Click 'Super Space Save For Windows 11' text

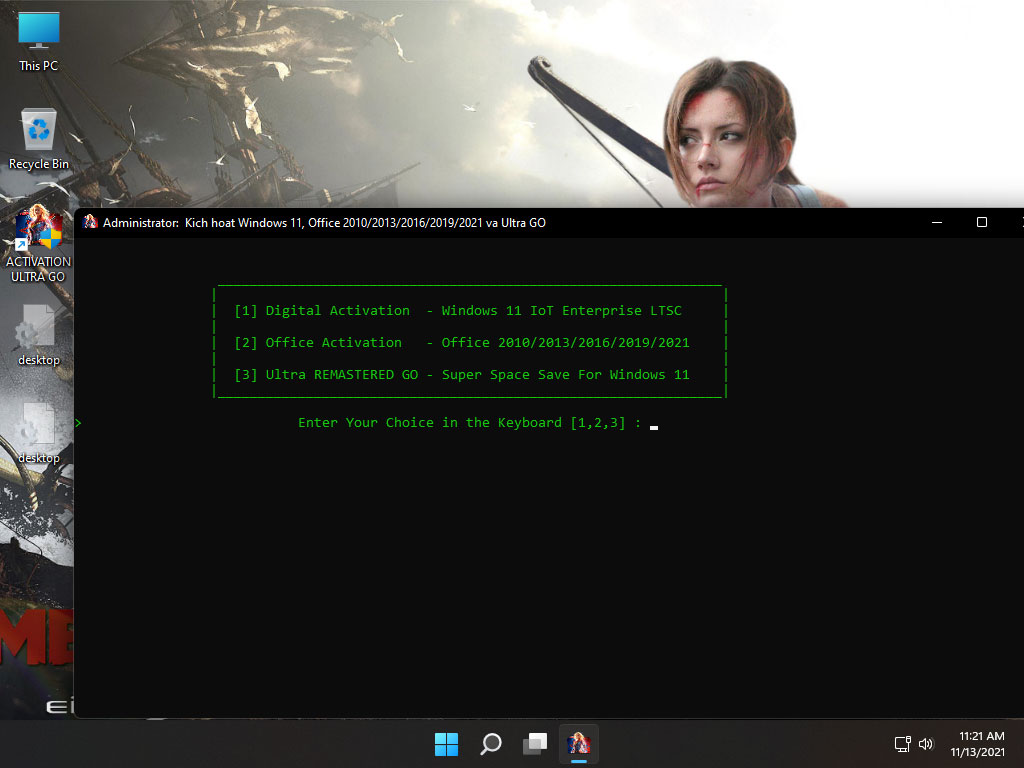[x=566, y=375]
